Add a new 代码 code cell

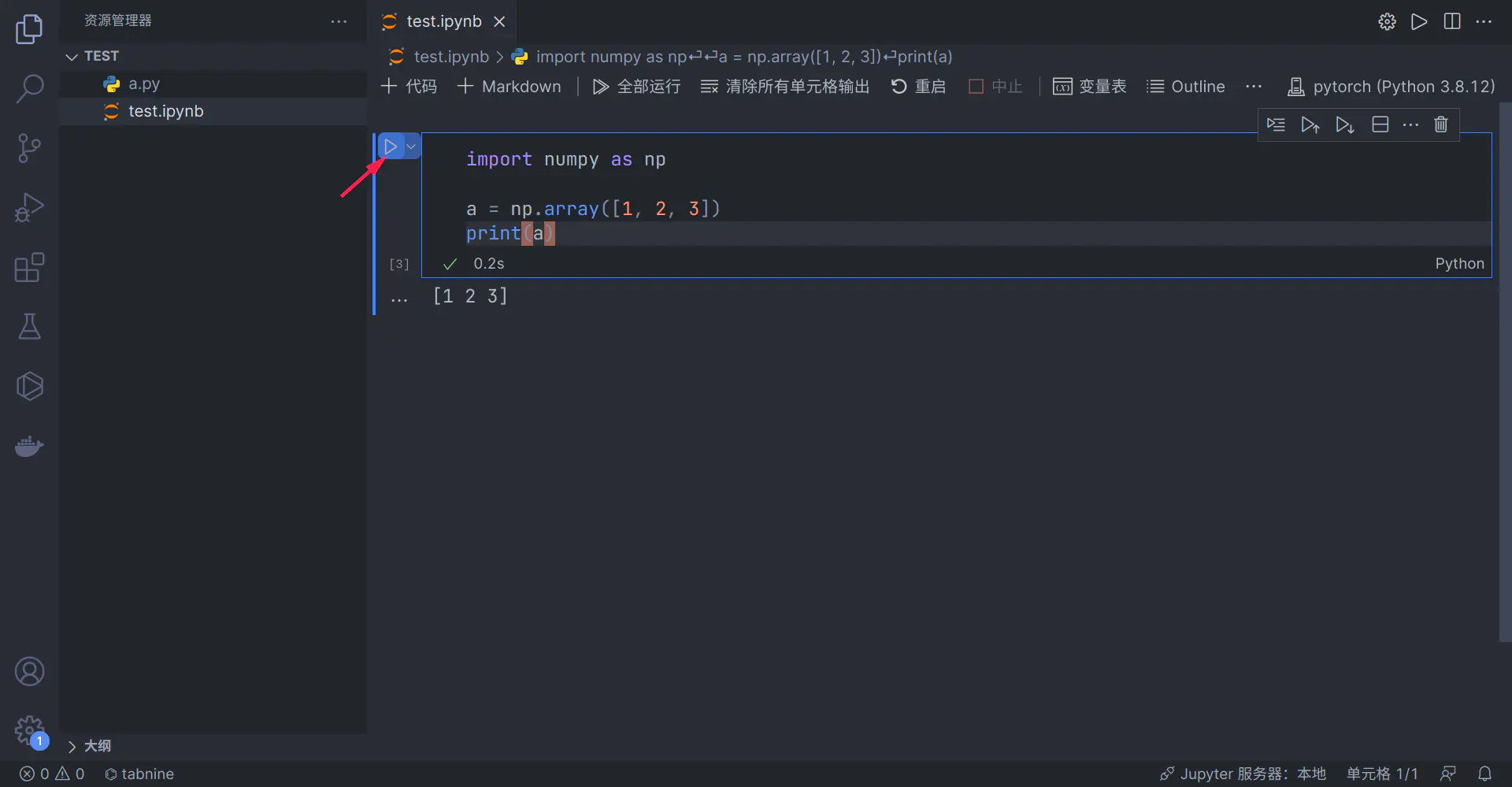tap(408, 87)
